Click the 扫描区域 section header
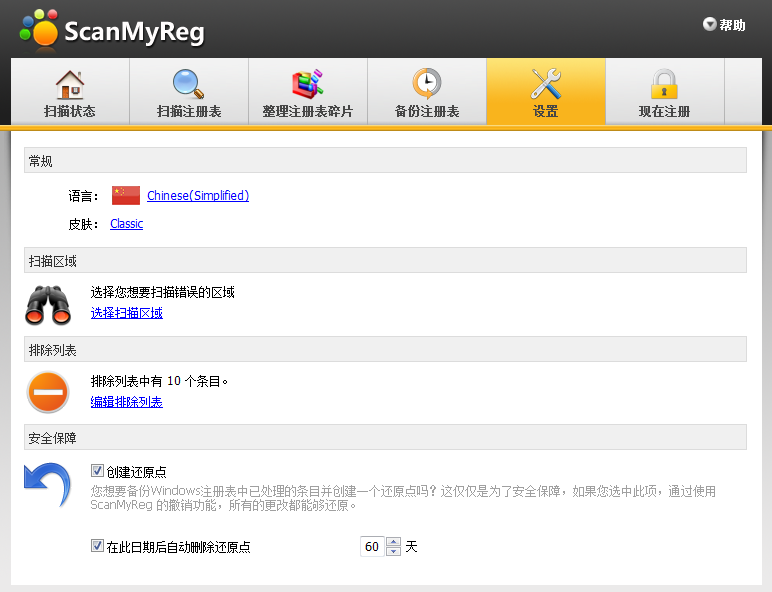Viewport: 772px width, 592px height. (x=386, y=261)
